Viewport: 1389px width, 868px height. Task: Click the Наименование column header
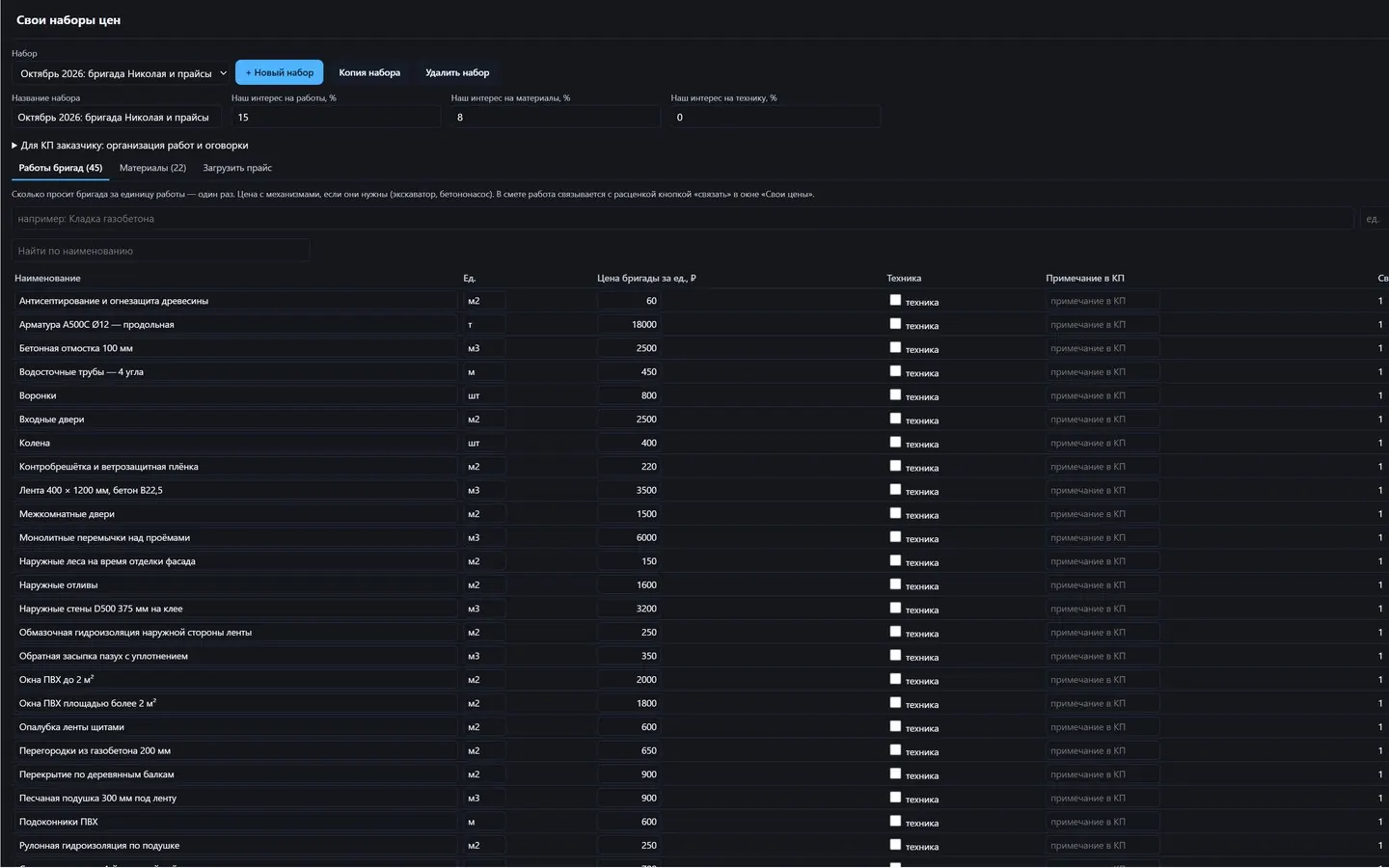tap(47, 279)
